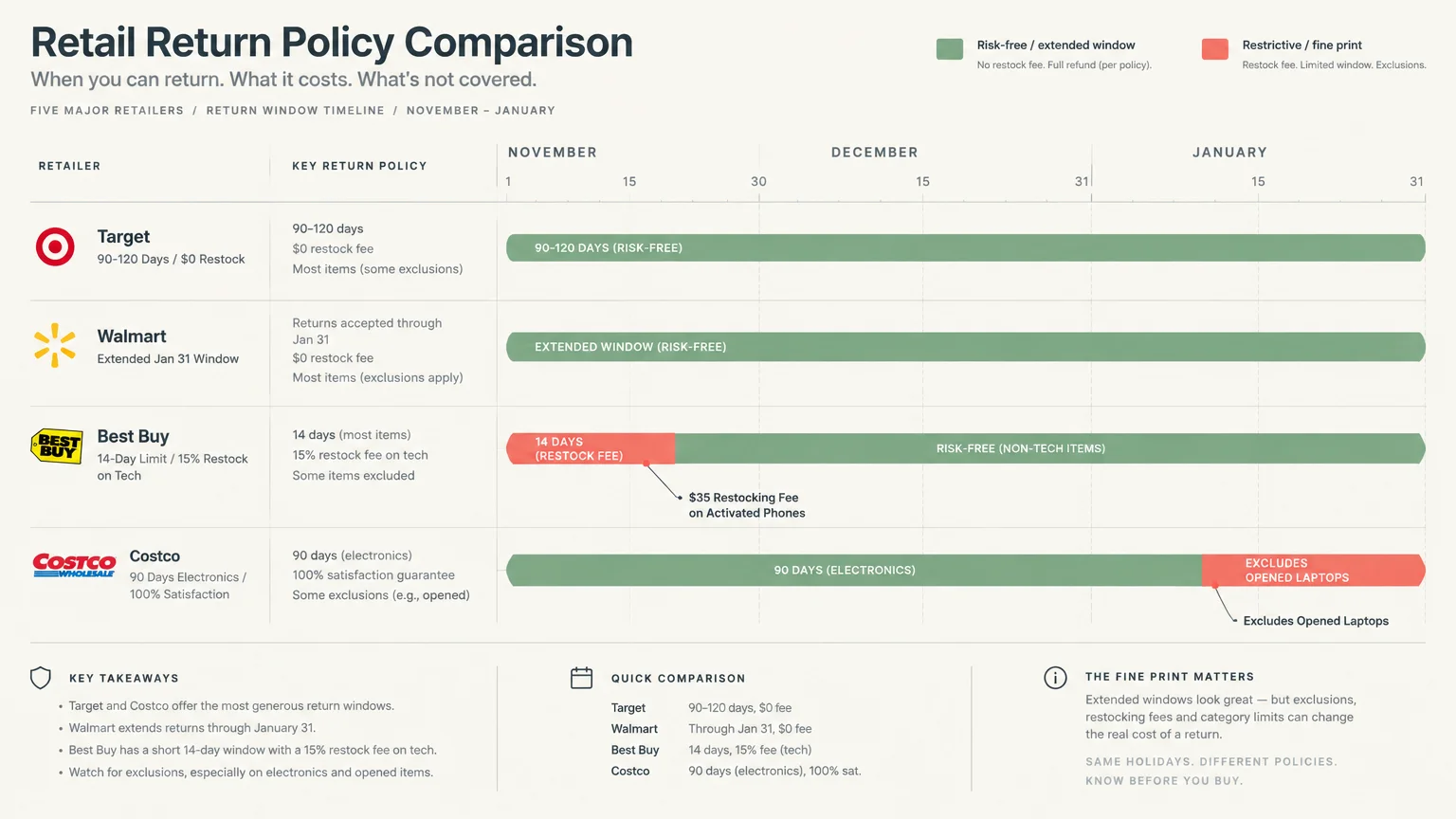The width and height of the screenshot is (1456, 819).
Task: Click the DECEMBER month header
Action: pyautogui.click(x=875, y=153)
